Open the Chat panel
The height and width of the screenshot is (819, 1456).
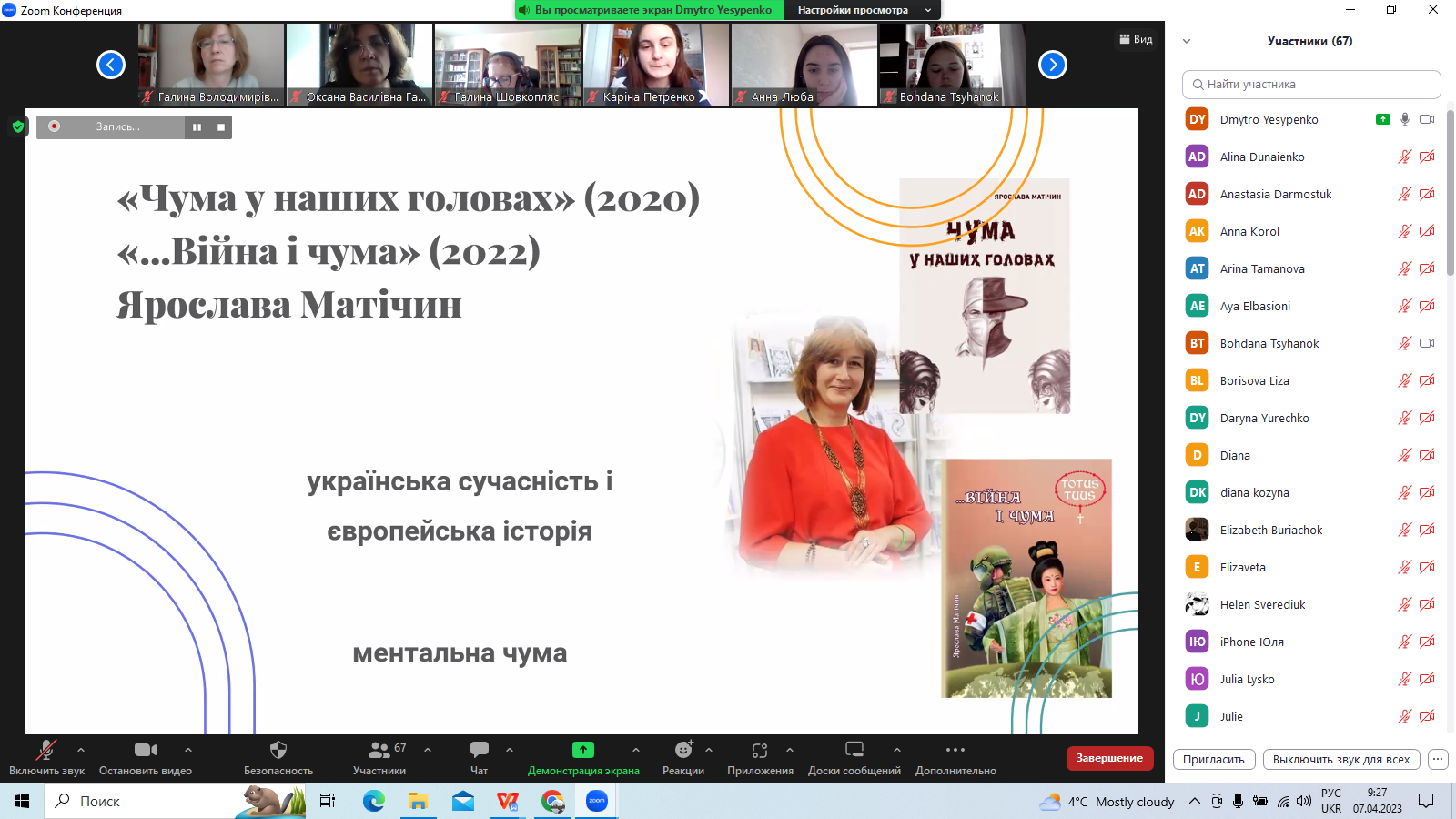click(480, 751)
